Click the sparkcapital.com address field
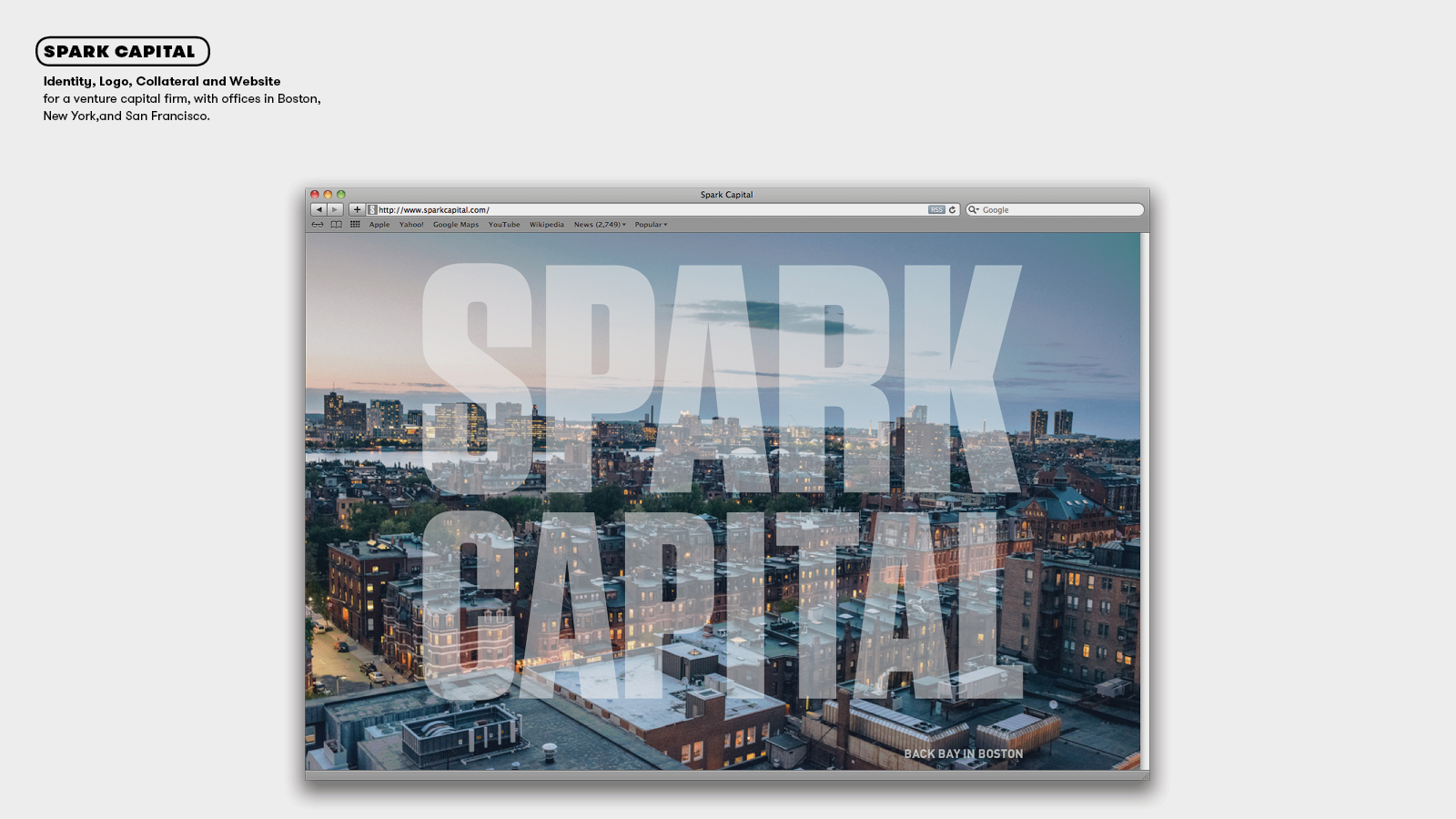 click(x=637, y=210)
